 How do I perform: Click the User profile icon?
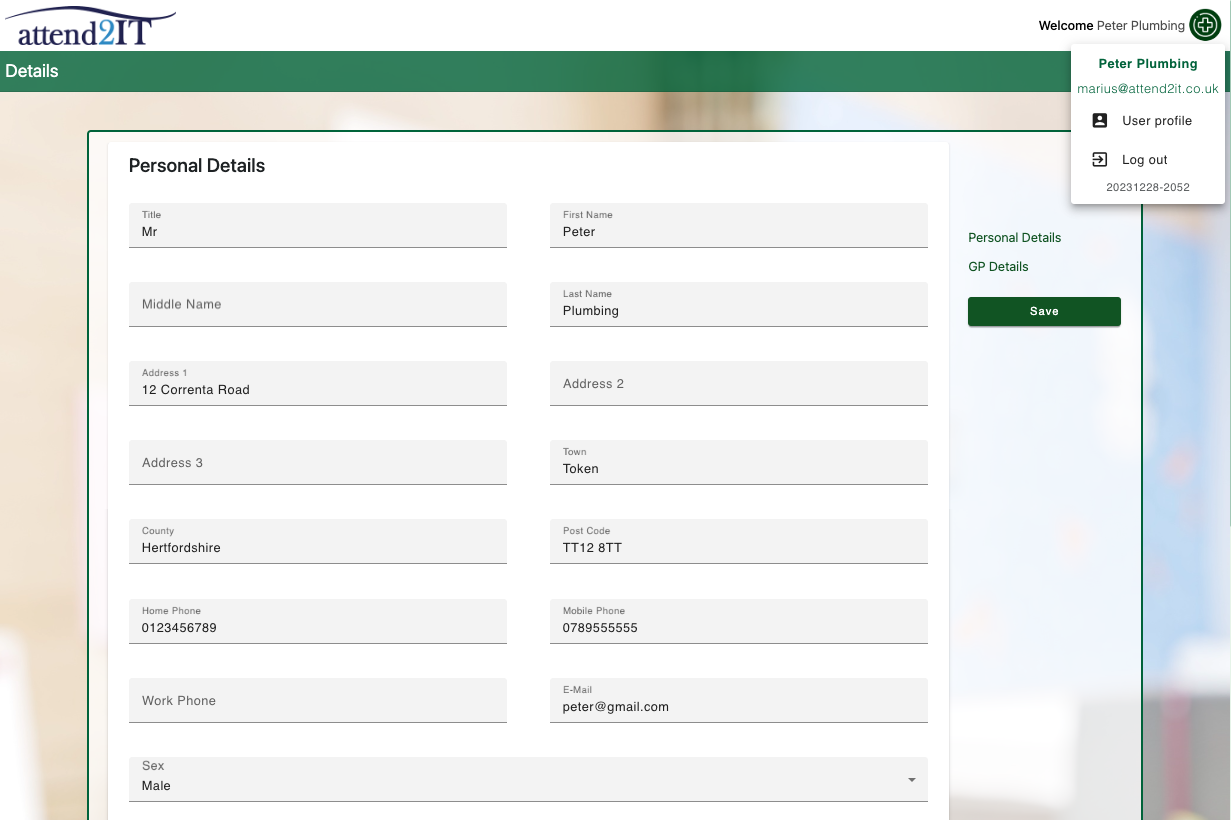click(x=1099, y=120)
